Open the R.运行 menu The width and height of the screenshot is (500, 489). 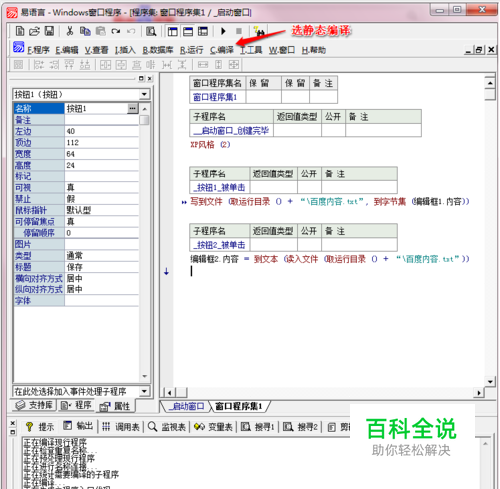[191, 50]
